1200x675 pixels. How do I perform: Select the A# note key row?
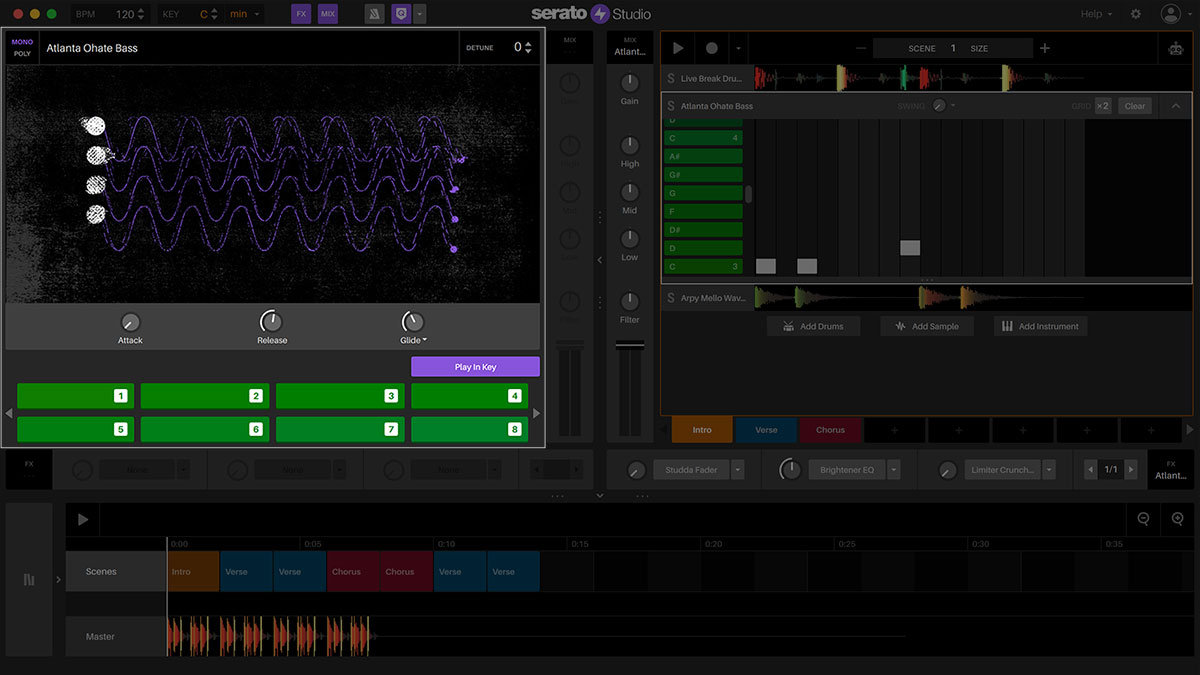pyautogui.click(x=703, y=156)
